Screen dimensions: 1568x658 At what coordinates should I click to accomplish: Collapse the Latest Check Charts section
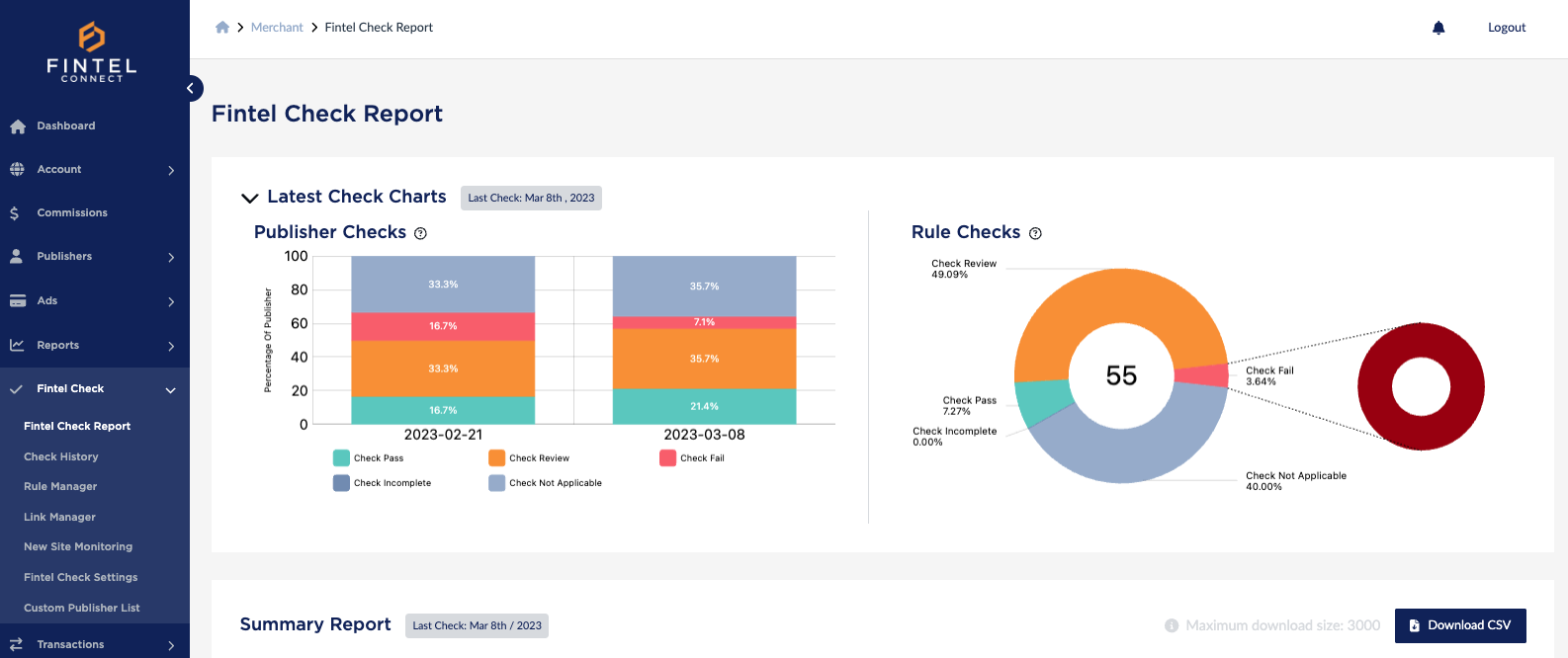[x=250, y=199]
